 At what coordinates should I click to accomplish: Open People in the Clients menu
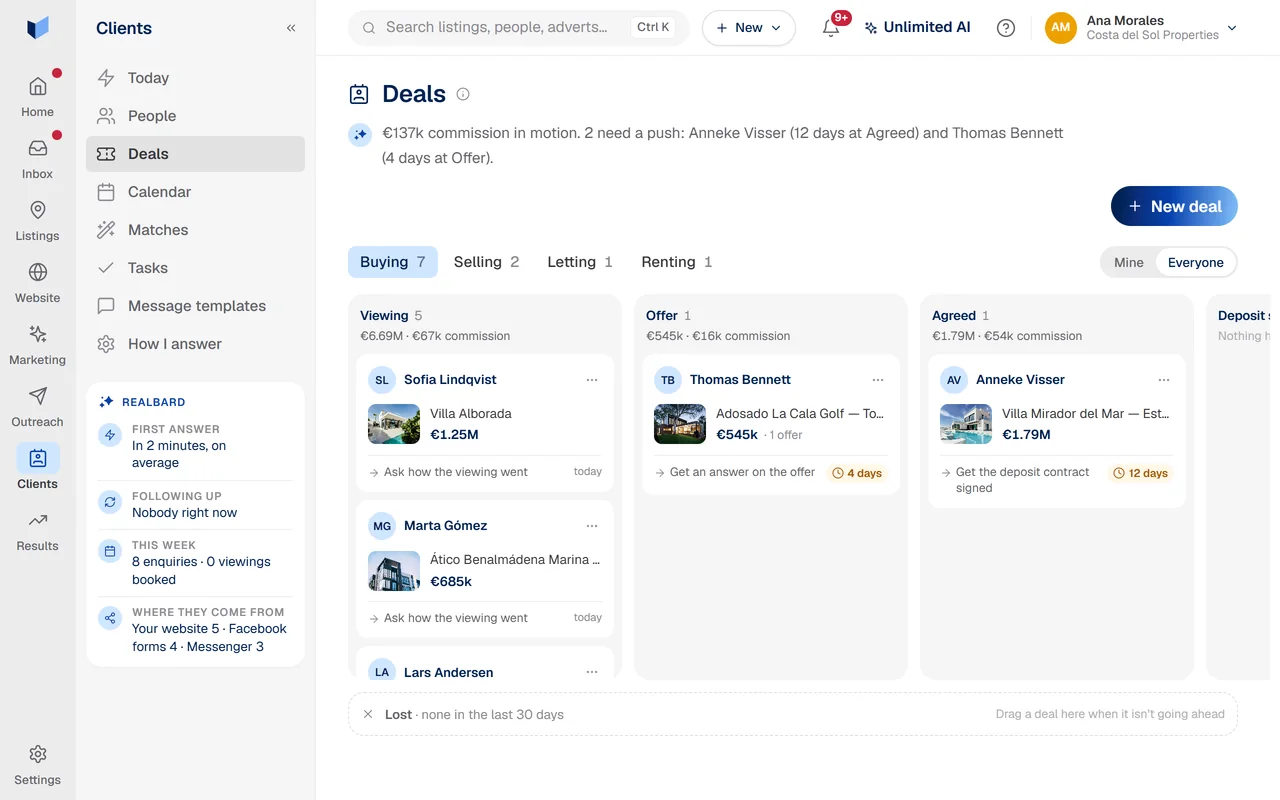click(x=196, y=116)
